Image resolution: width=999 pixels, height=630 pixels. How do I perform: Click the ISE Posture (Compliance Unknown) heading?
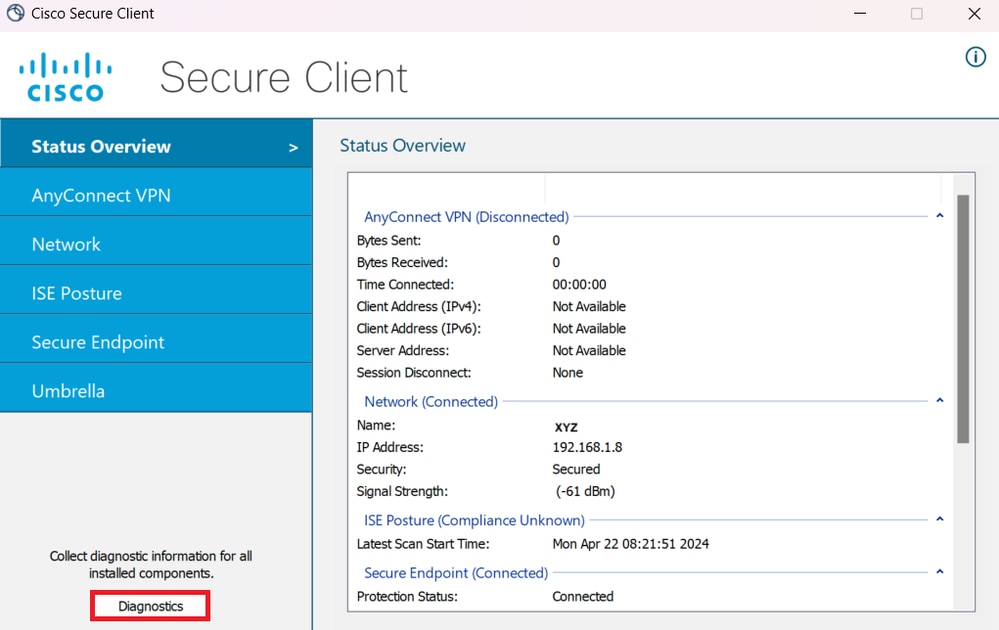474,520
